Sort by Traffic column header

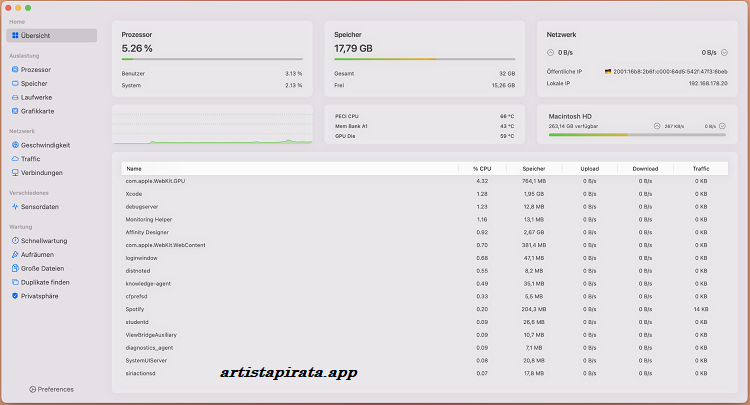coord(701,169)
